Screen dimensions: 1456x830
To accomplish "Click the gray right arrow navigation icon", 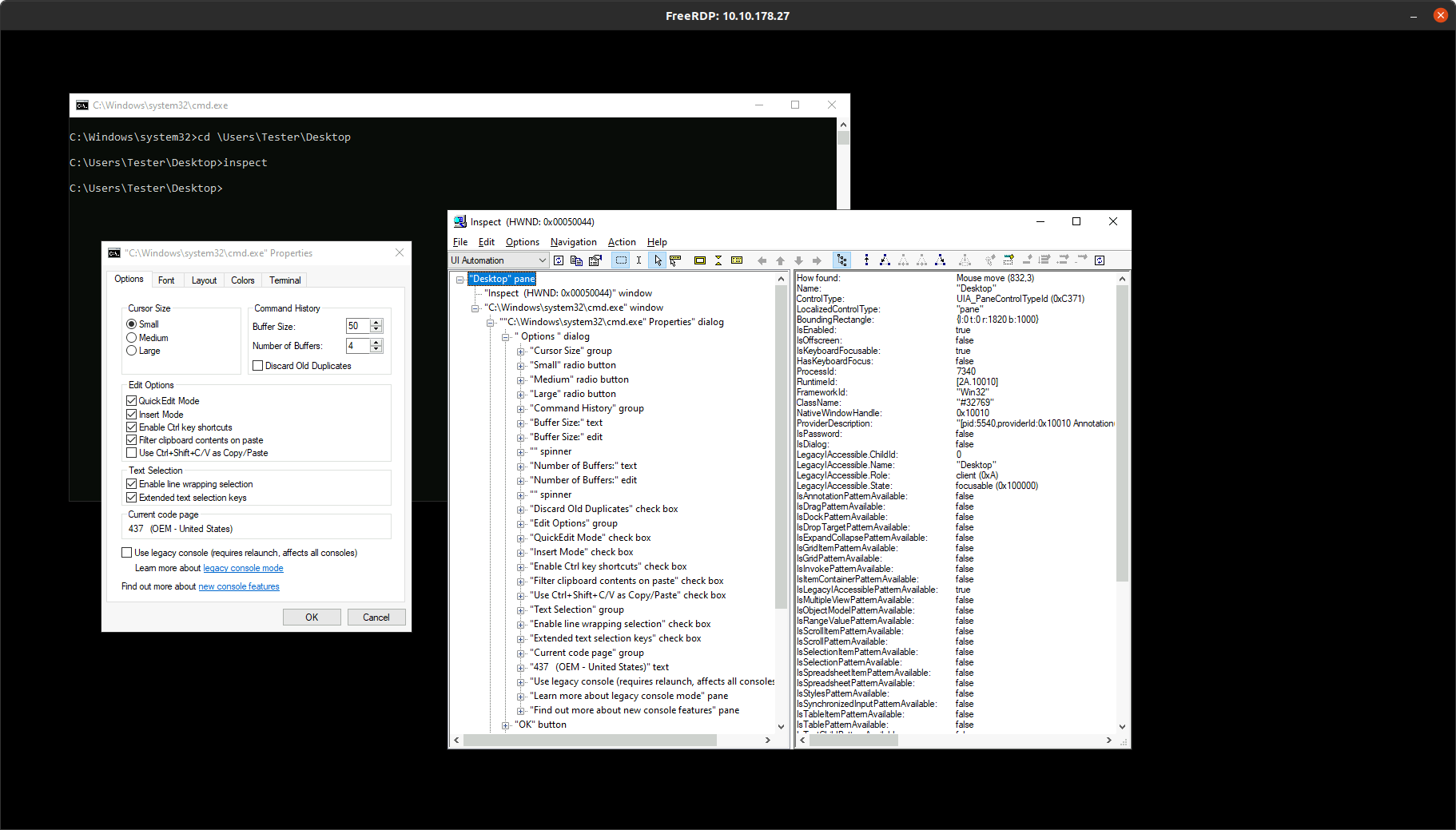I will tap(817, 260).
